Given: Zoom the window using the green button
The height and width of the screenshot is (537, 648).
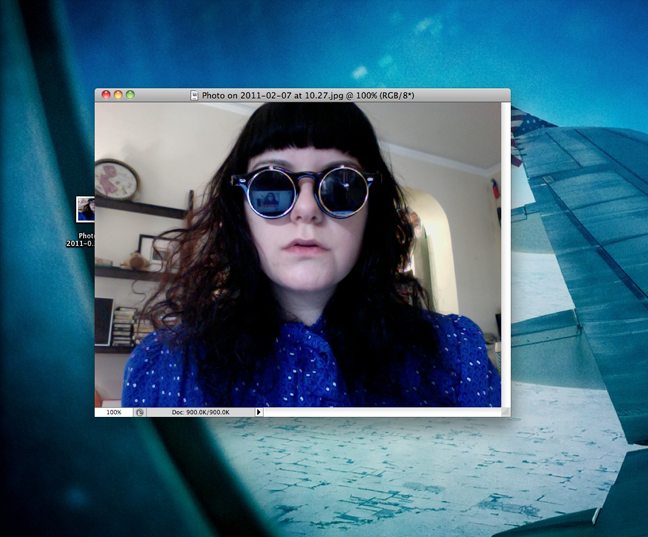Looking at the screenshot, I should tap(130, 95).
